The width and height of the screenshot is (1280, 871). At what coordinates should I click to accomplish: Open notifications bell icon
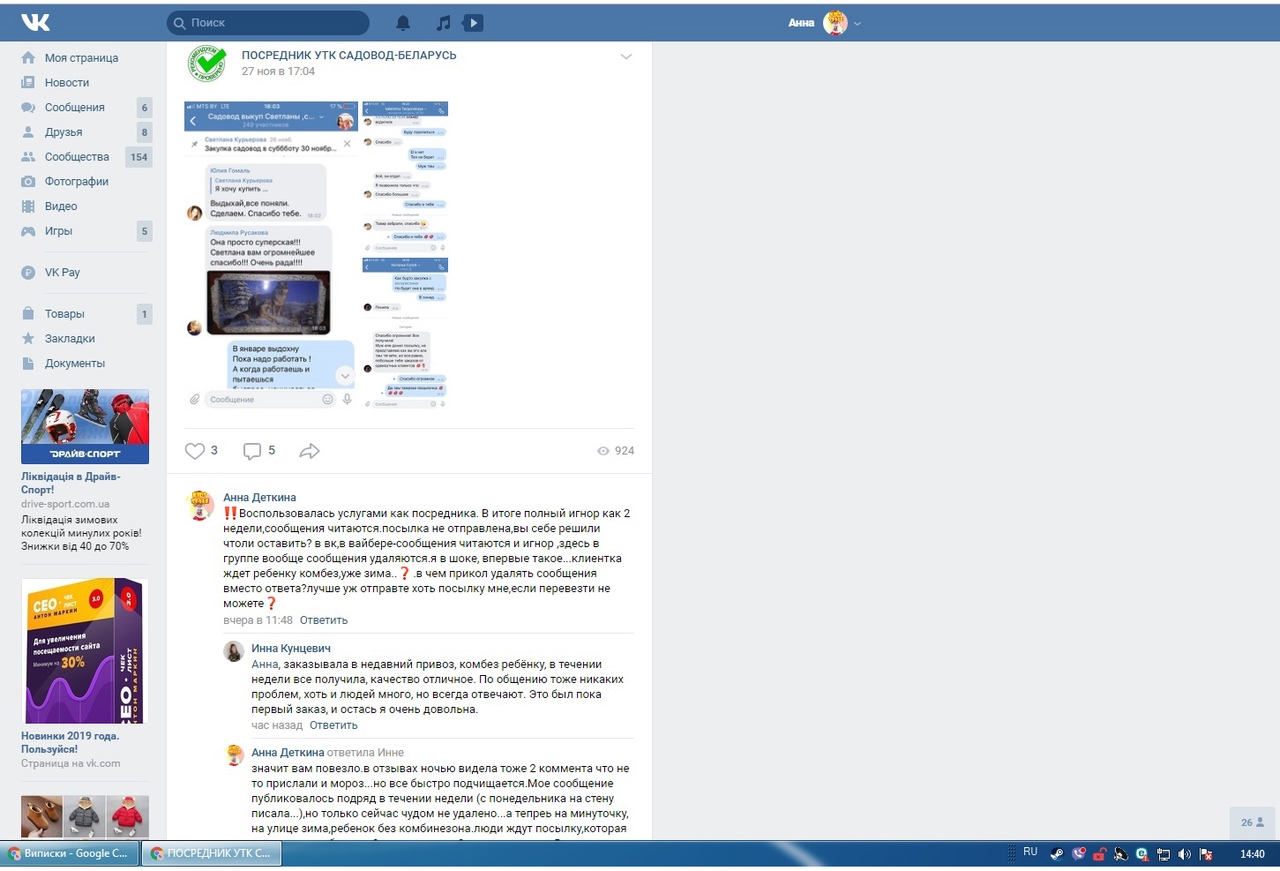tap(403, 23)
